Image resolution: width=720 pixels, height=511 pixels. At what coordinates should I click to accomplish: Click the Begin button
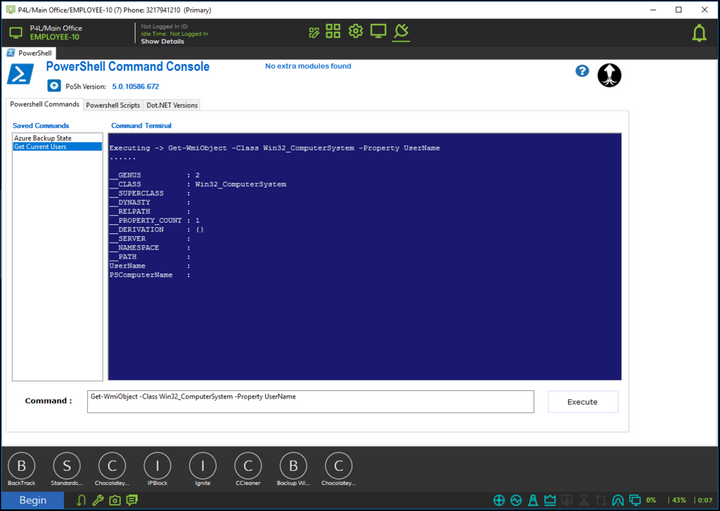click(x=33, y=500)
